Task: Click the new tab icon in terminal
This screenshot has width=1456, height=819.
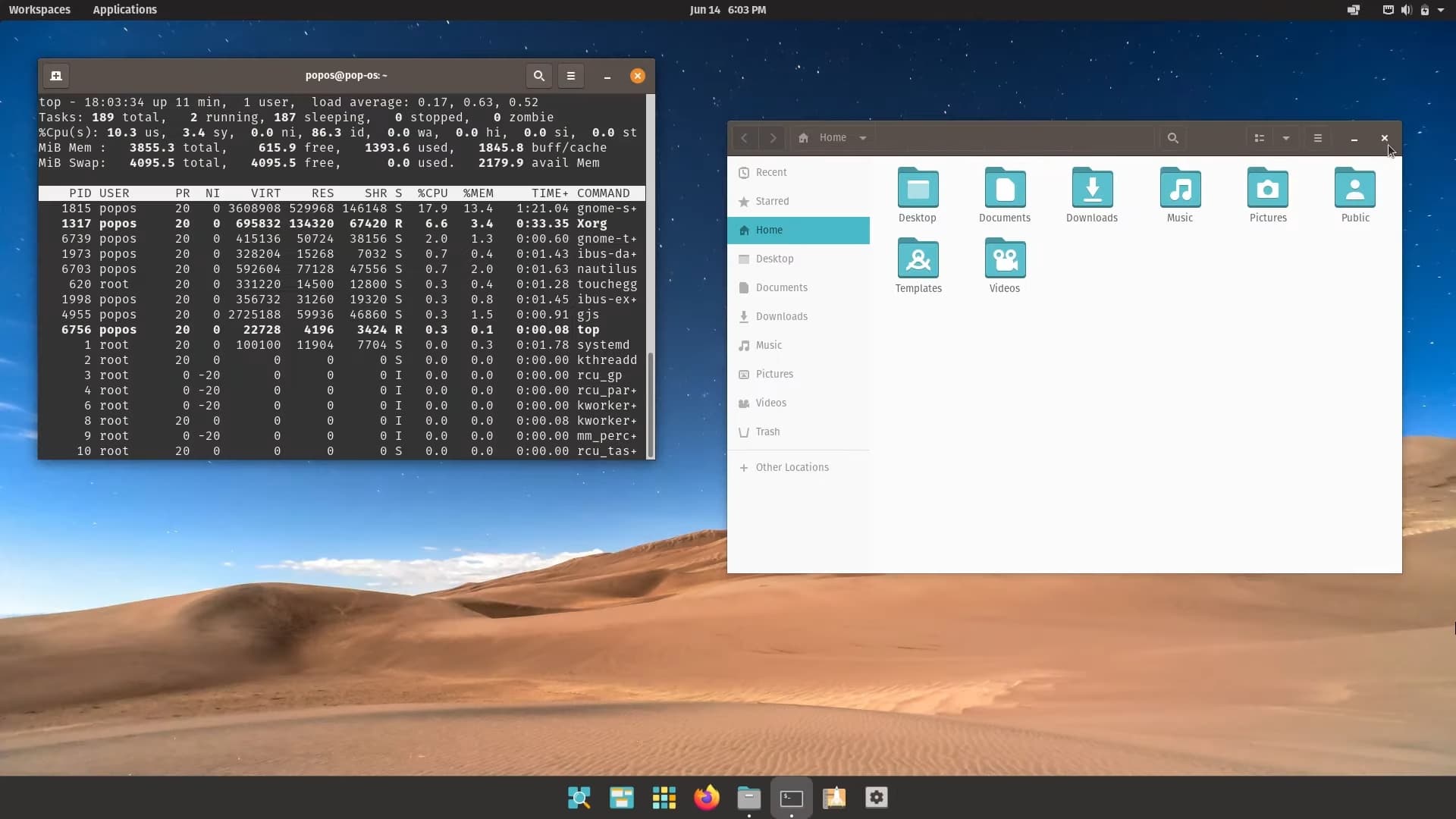Action: click(x=56, y=76)
